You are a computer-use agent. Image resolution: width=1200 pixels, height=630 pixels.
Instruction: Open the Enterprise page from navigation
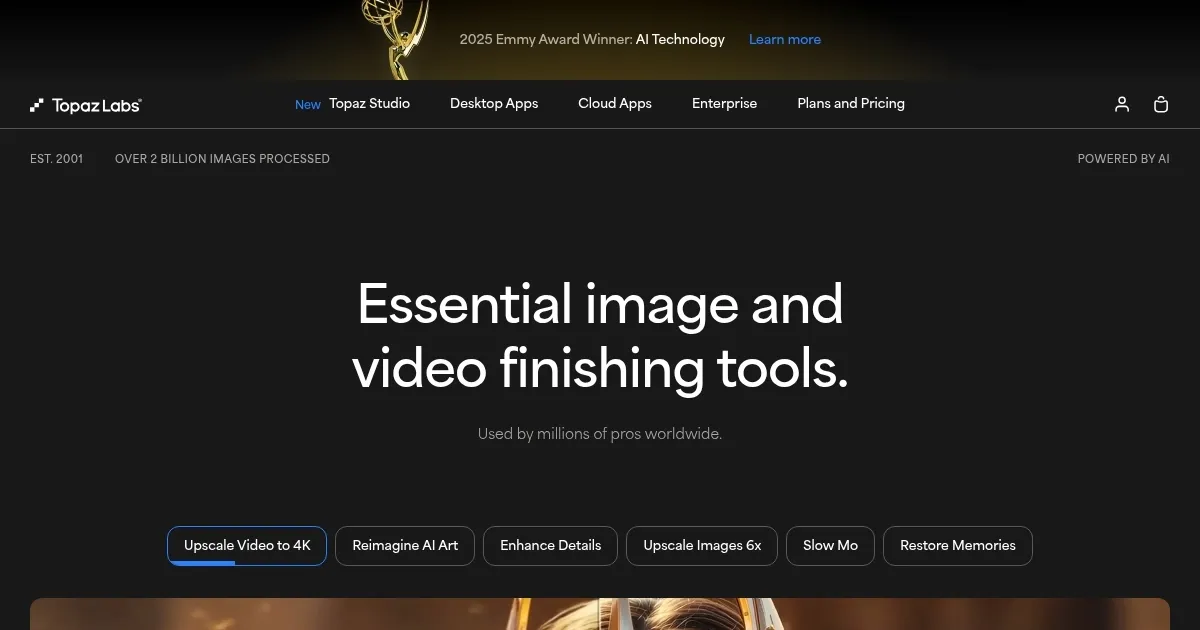(x=724, y=103)
